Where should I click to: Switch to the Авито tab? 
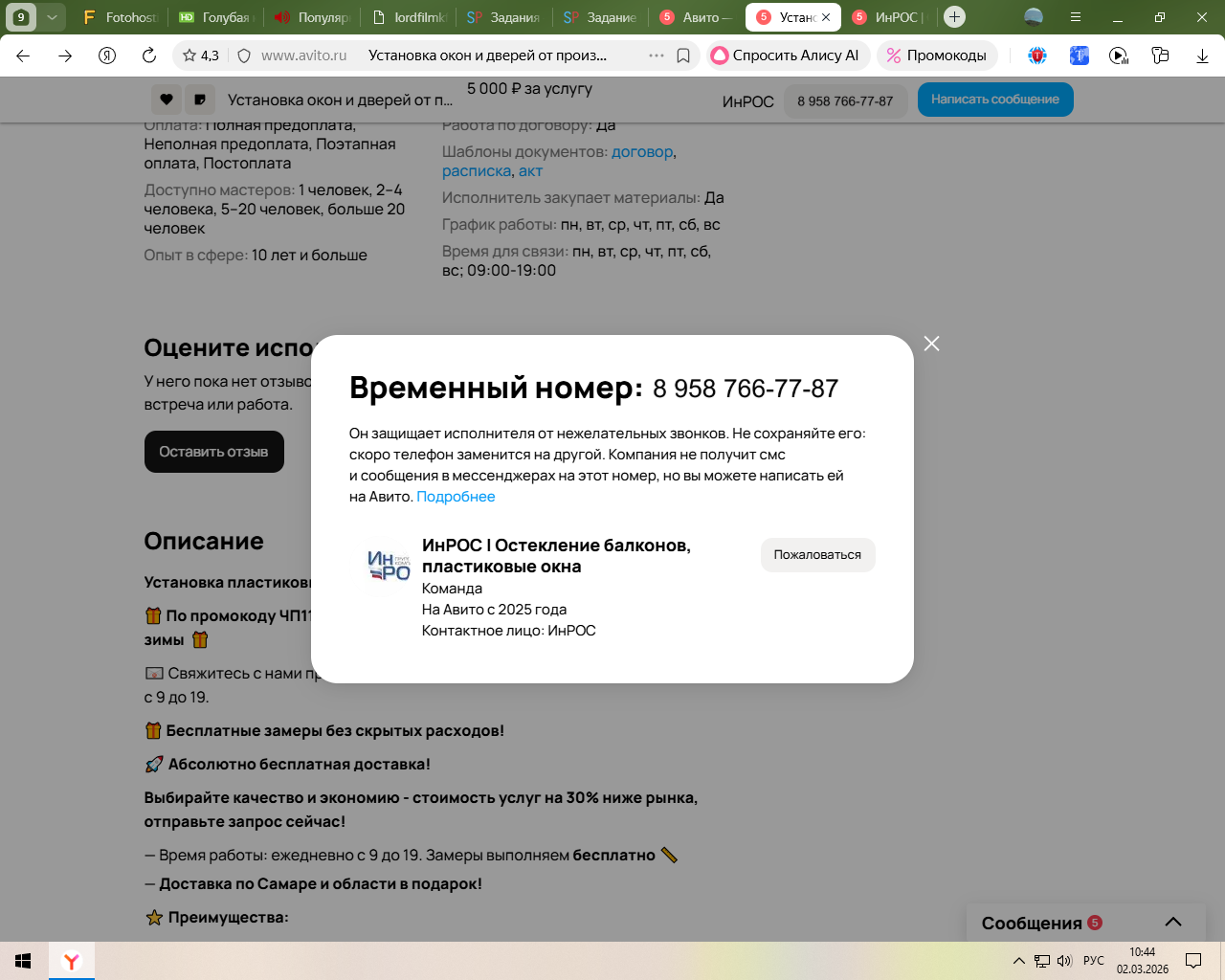coord(696,17)
